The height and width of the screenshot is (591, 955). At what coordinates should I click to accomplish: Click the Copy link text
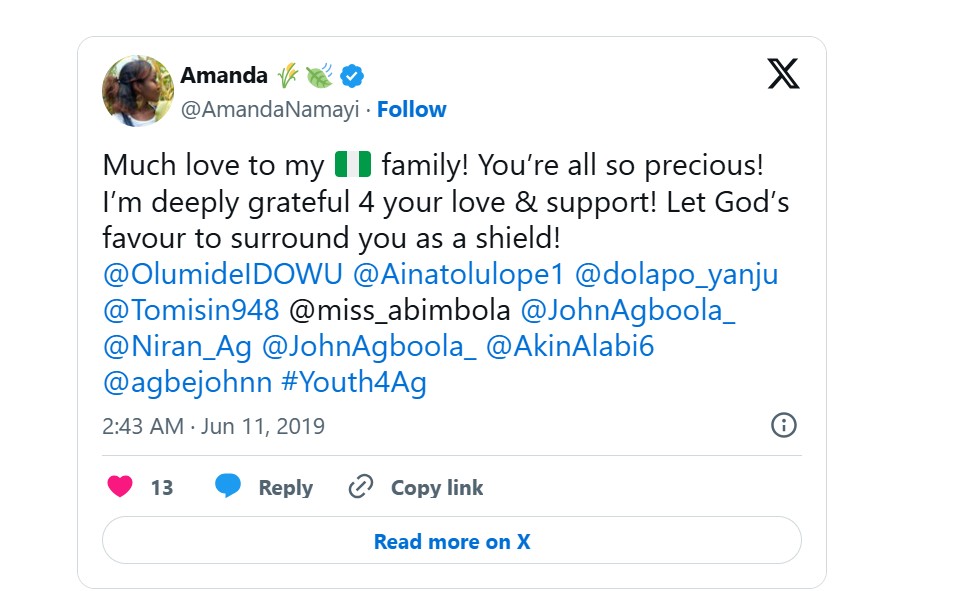[x=437, y=488]
